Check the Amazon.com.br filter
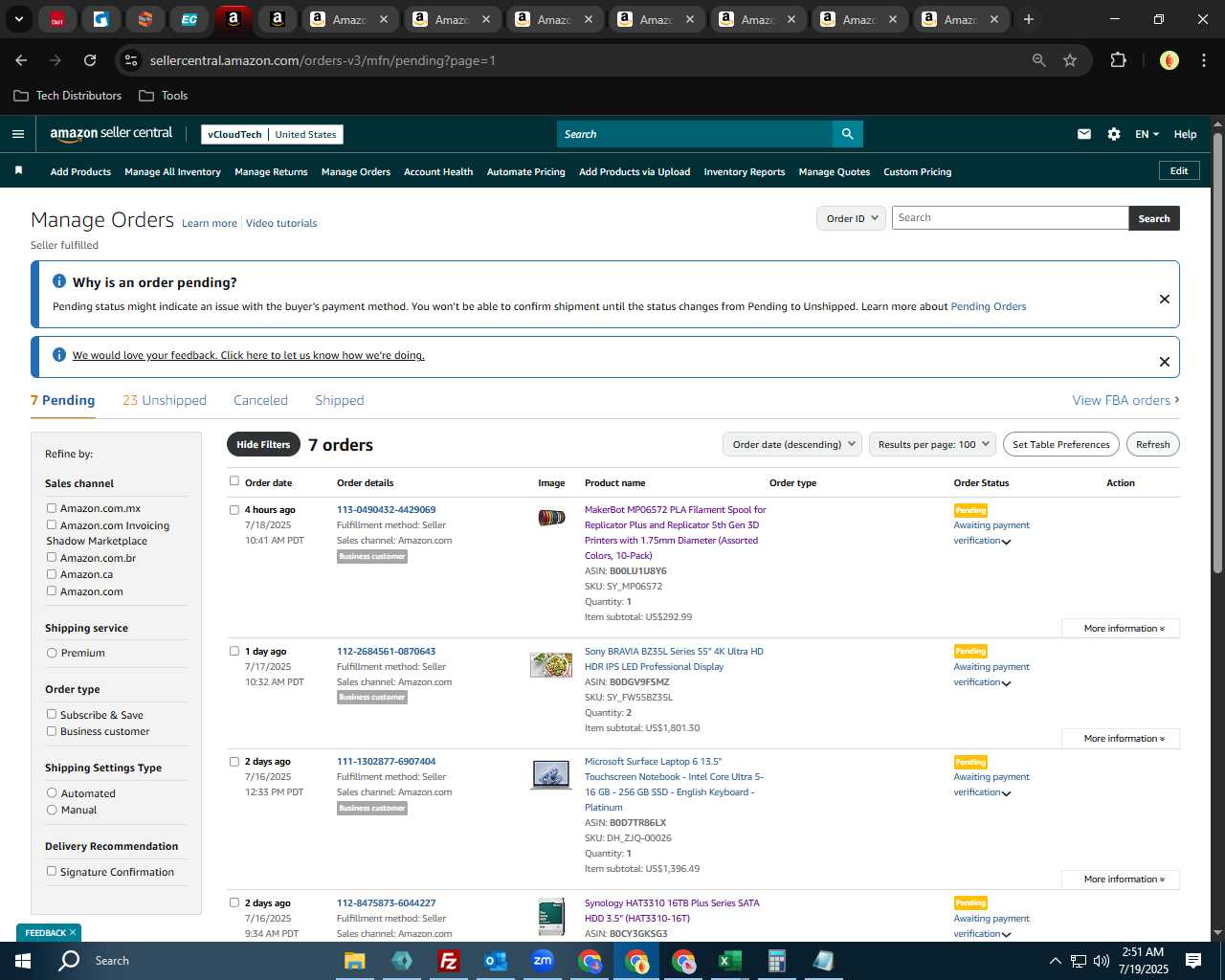1225x980 pixels. pos(52,557)
